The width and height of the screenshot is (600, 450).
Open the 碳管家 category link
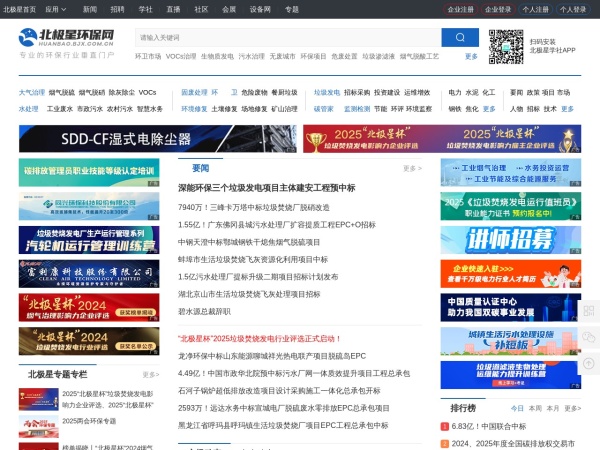coord(324,109)
